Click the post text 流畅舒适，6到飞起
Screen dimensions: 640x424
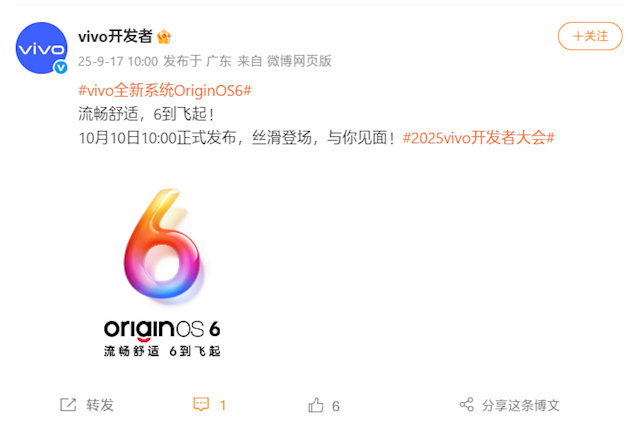tap(146, 114)
